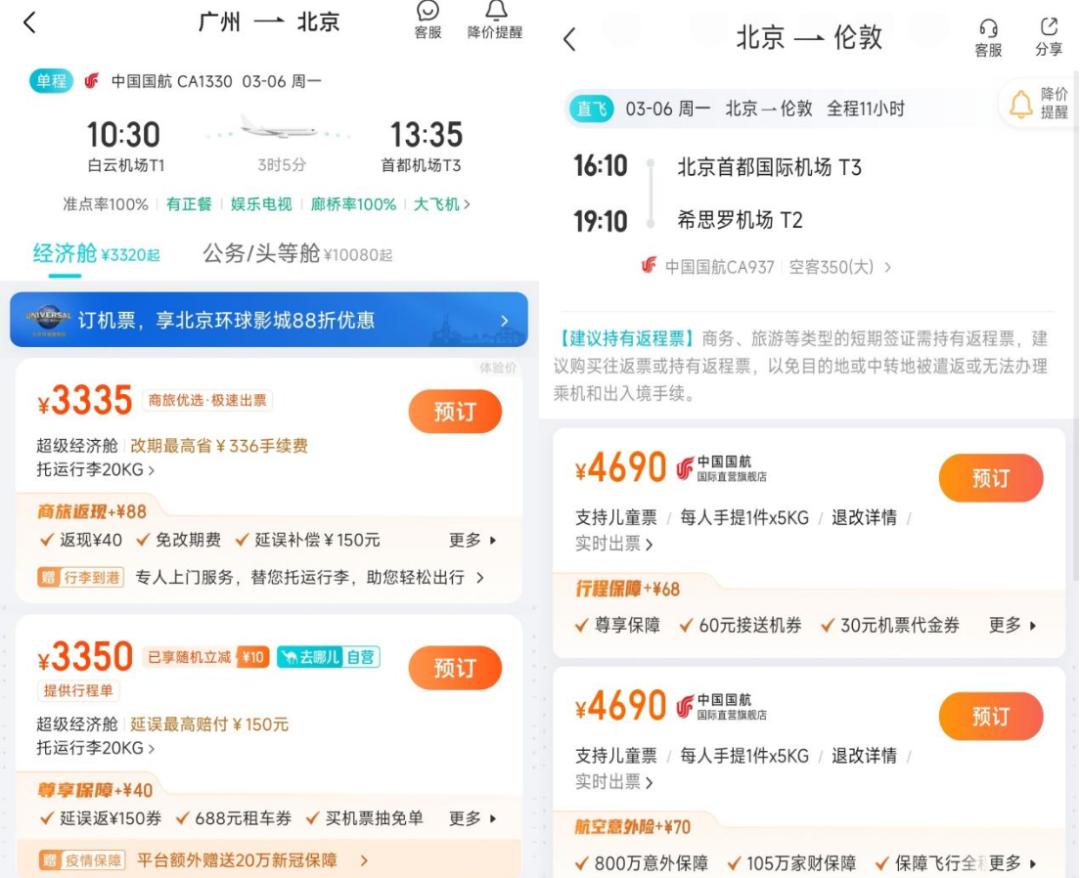This screenshot has width=1080, height=878.
Task: Tap the floating 降价提醒 bell badge
Action: tap(1039, 103)
